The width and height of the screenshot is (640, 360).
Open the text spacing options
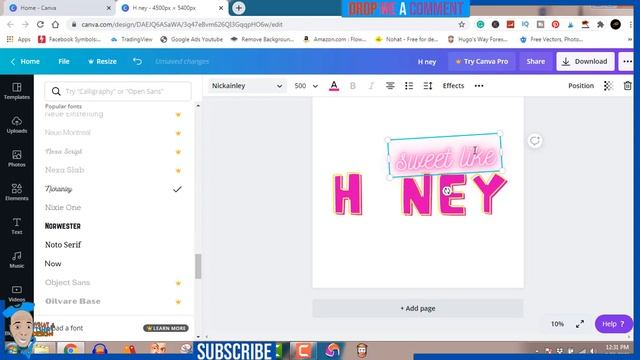[x=427, y=86]
